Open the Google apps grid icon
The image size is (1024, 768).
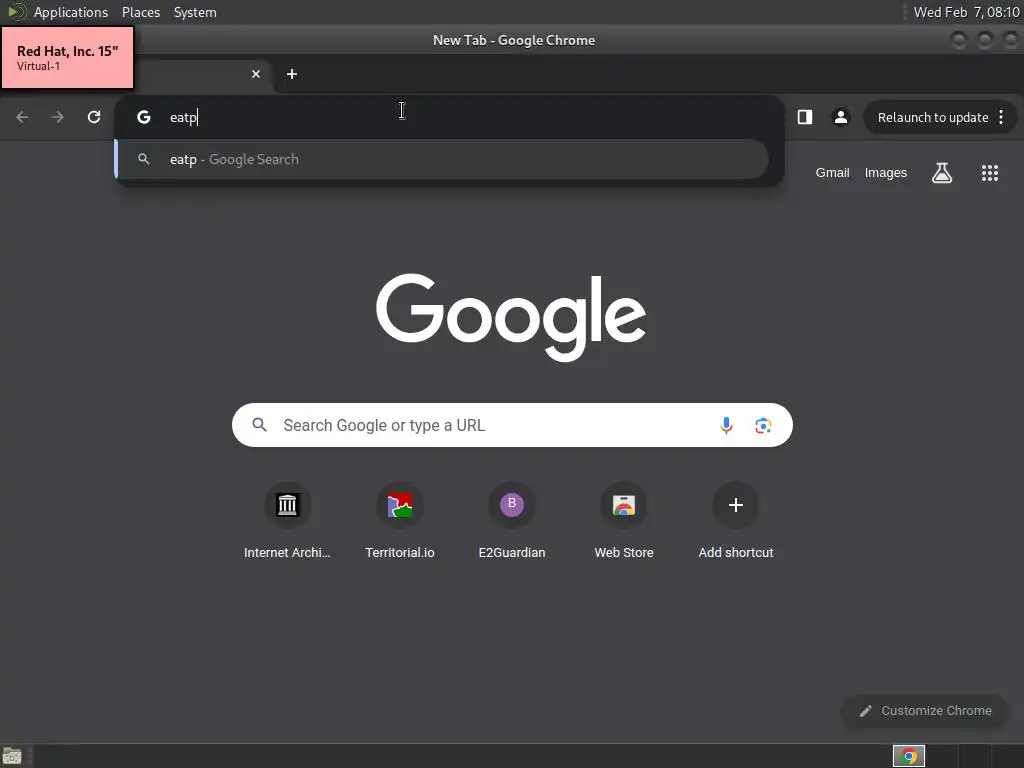coord(989,172)
